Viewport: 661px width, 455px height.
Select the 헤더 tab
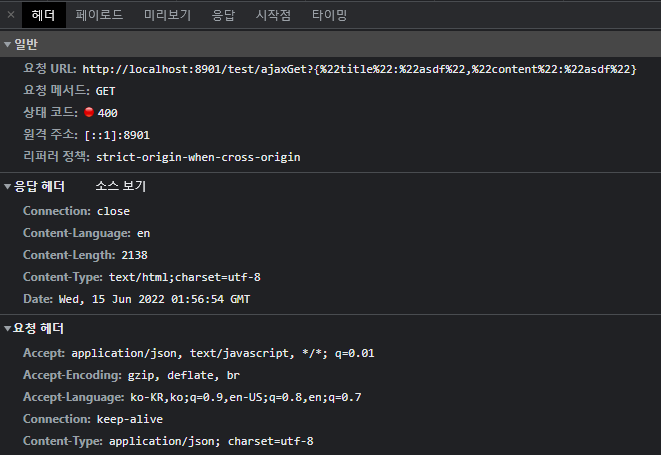pos(43,15)
